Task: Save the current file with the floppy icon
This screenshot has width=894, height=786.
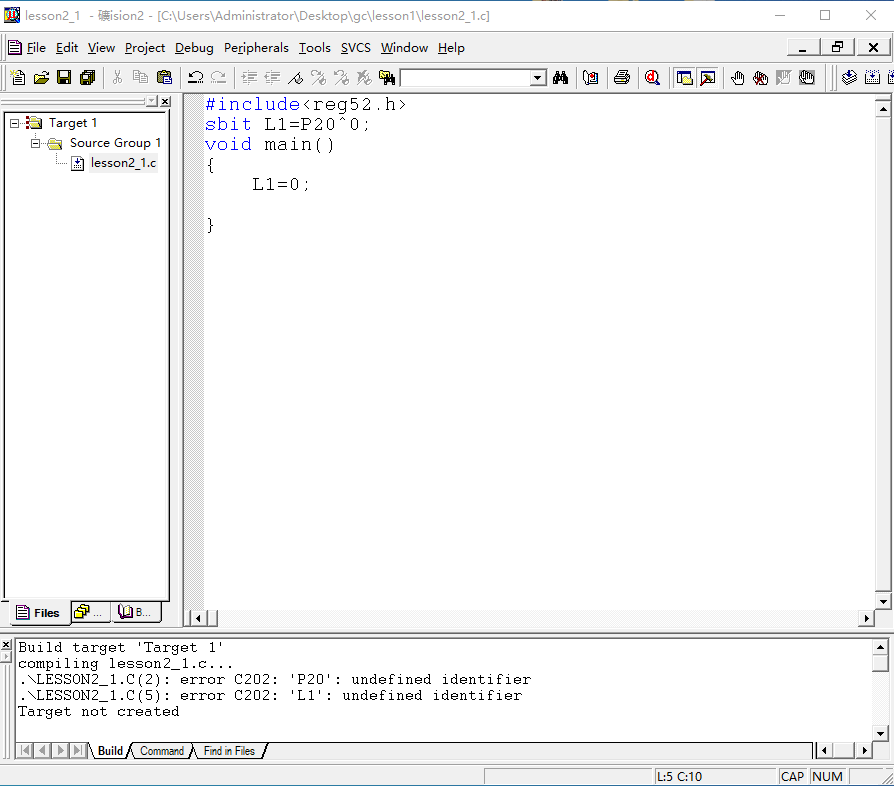Action: 64,78
